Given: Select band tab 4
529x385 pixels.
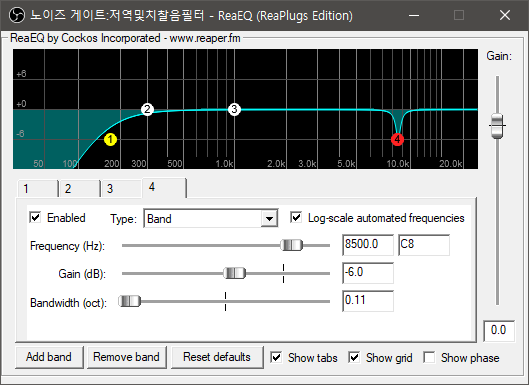Looking at the screenshot, I should pyautogui.click(x=164, y=187).
